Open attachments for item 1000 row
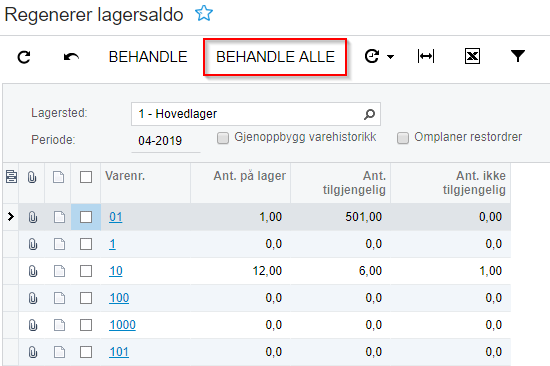Image resolution: width=550 pixels, height=366 pixels. [x=33, y=325]
